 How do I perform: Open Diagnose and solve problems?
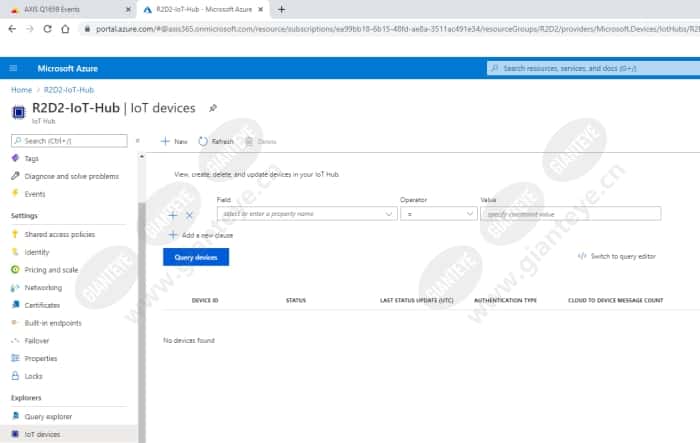coord(71,176)
